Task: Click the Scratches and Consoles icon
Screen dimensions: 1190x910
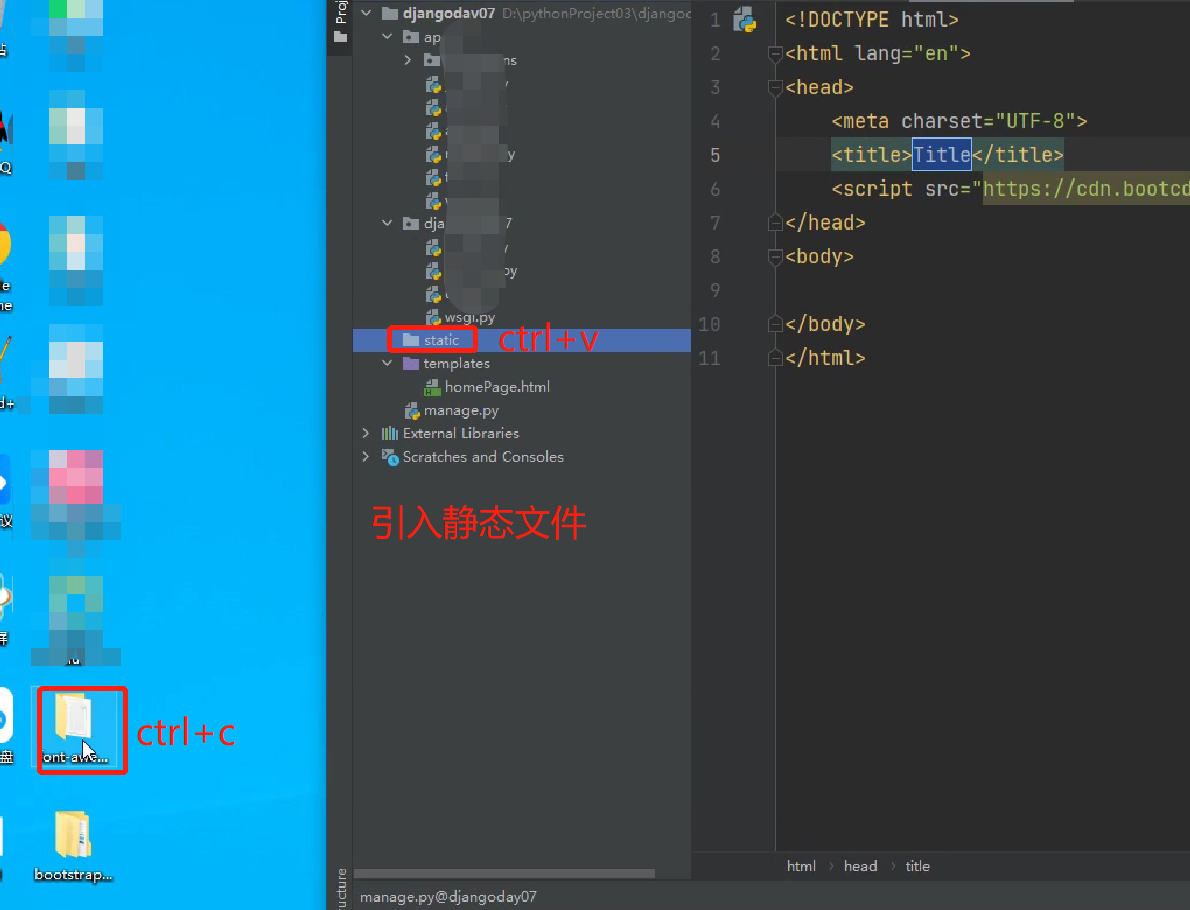Action: click(390, 457)
